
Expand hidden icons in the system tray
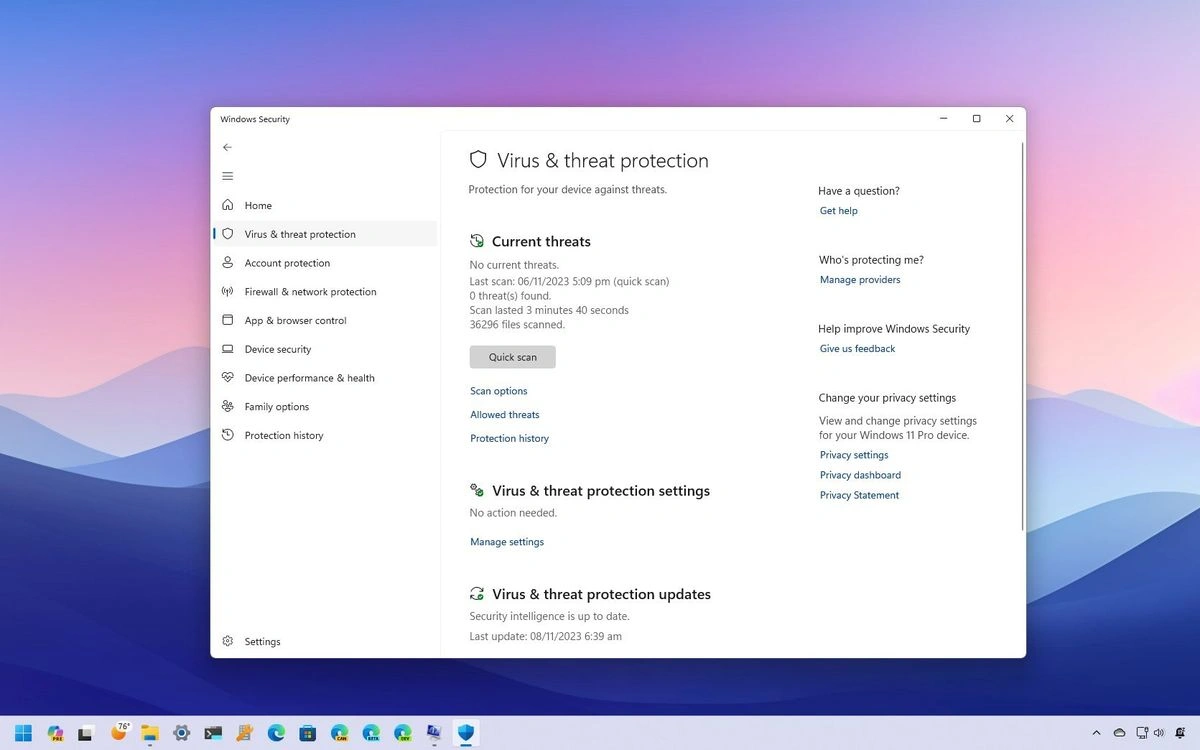[x=1097, y=733]
